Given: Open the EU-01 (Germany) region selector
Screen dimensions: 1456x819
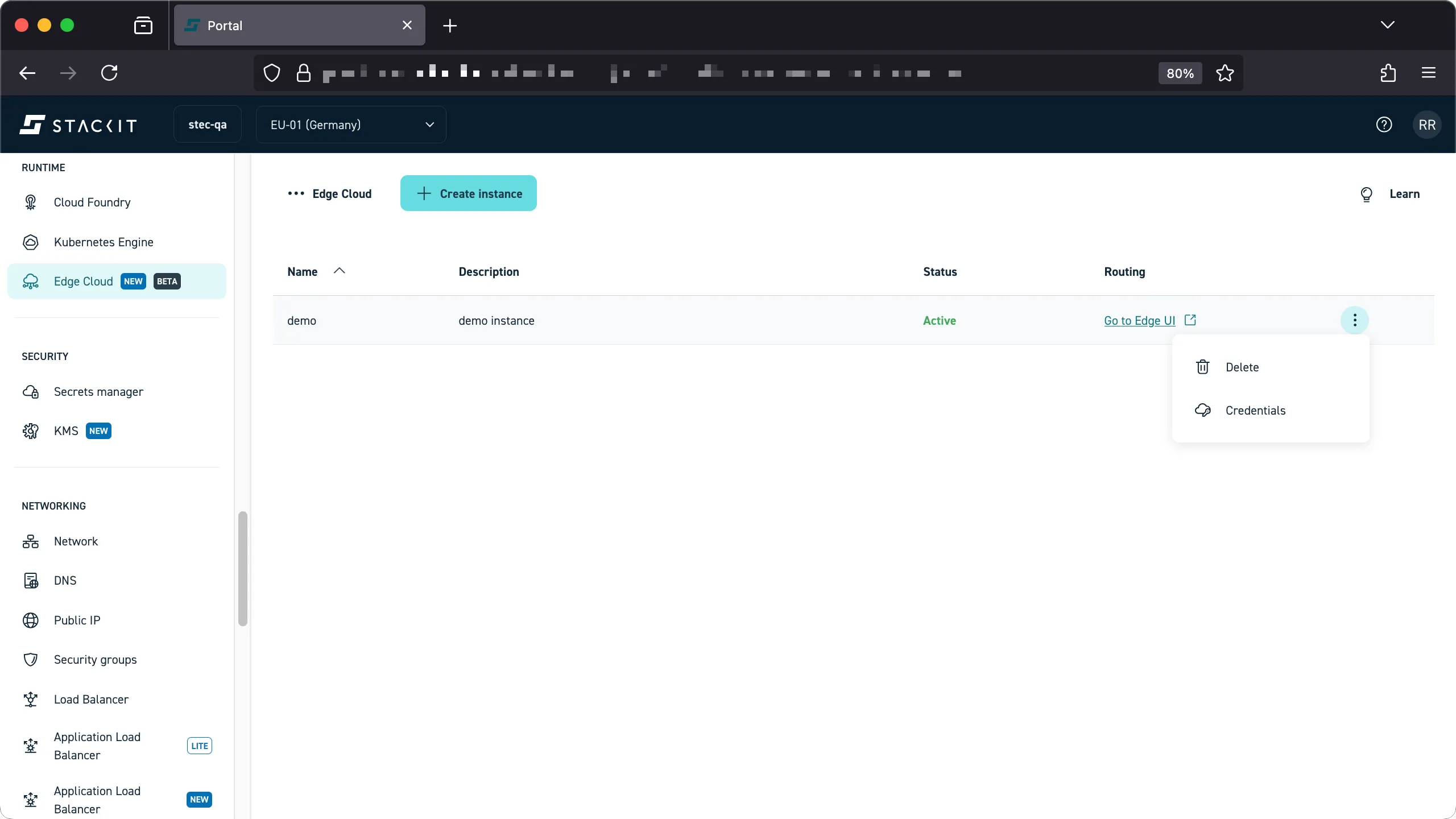Looking at the screenshot, I should pos(351,125).
